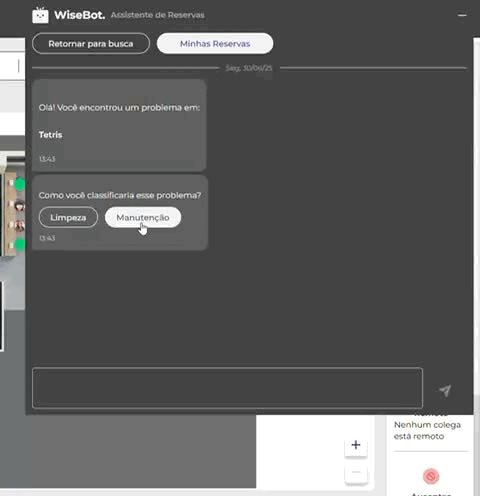Zoom out the map with the minus button
Viewport: 480px width, 496px height.
[356, 472]
